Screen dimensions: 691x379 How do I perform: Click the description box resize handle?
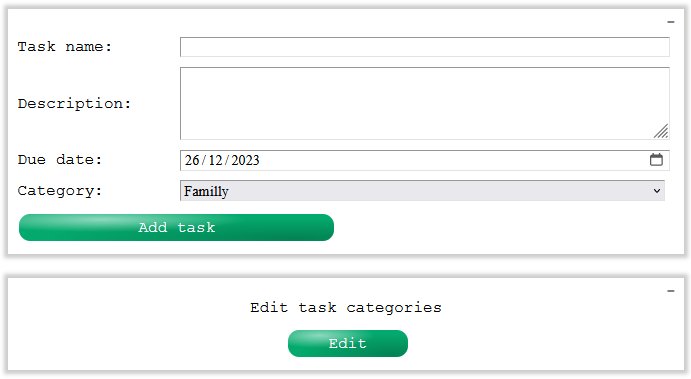pos(661,131)
